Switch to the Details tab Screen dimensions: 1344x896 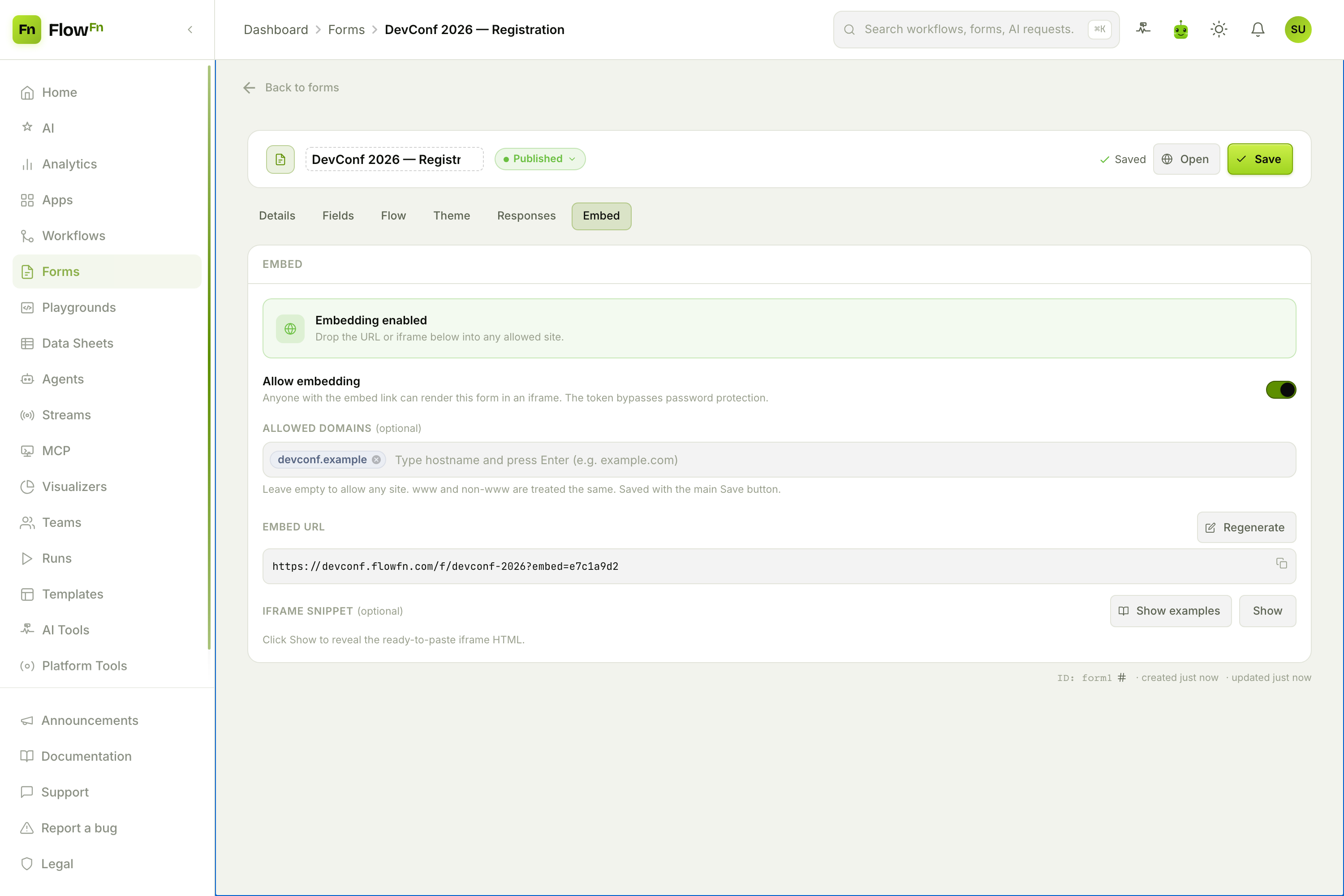click(x=277, y=215)
